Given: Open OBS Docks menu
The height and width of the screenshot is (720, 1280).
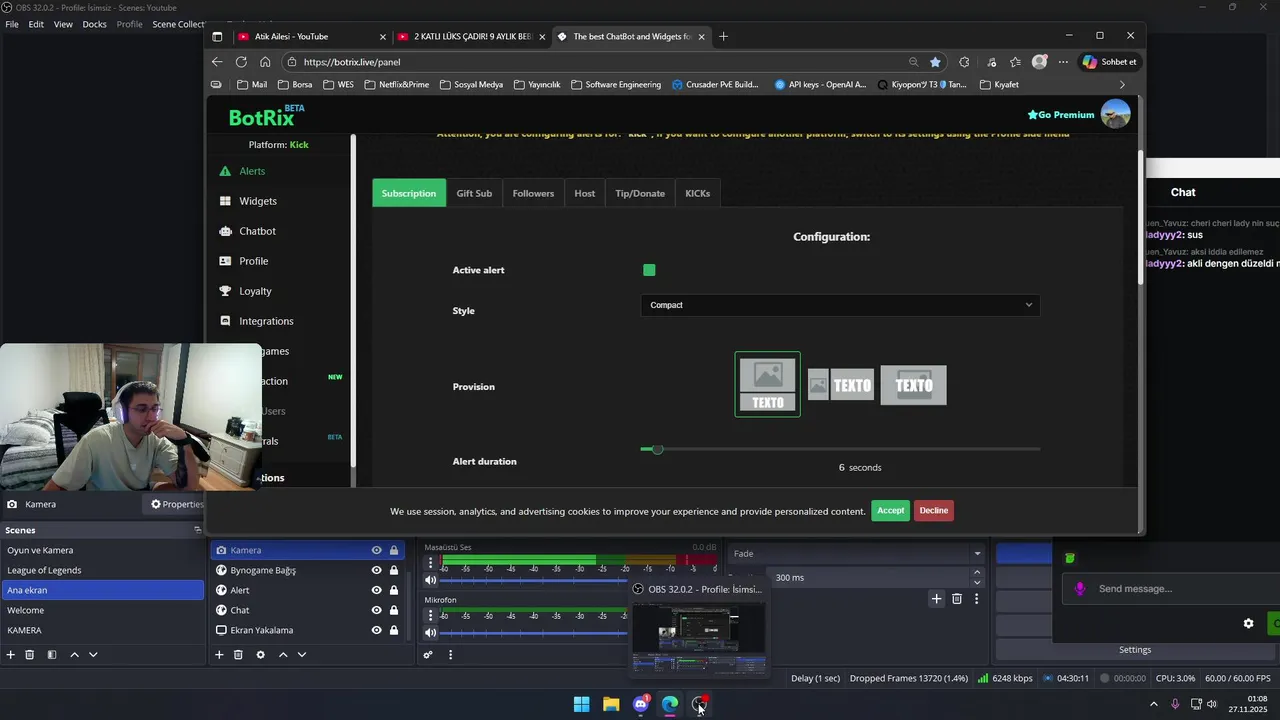Looking at the screenshot, I should 94,24.
